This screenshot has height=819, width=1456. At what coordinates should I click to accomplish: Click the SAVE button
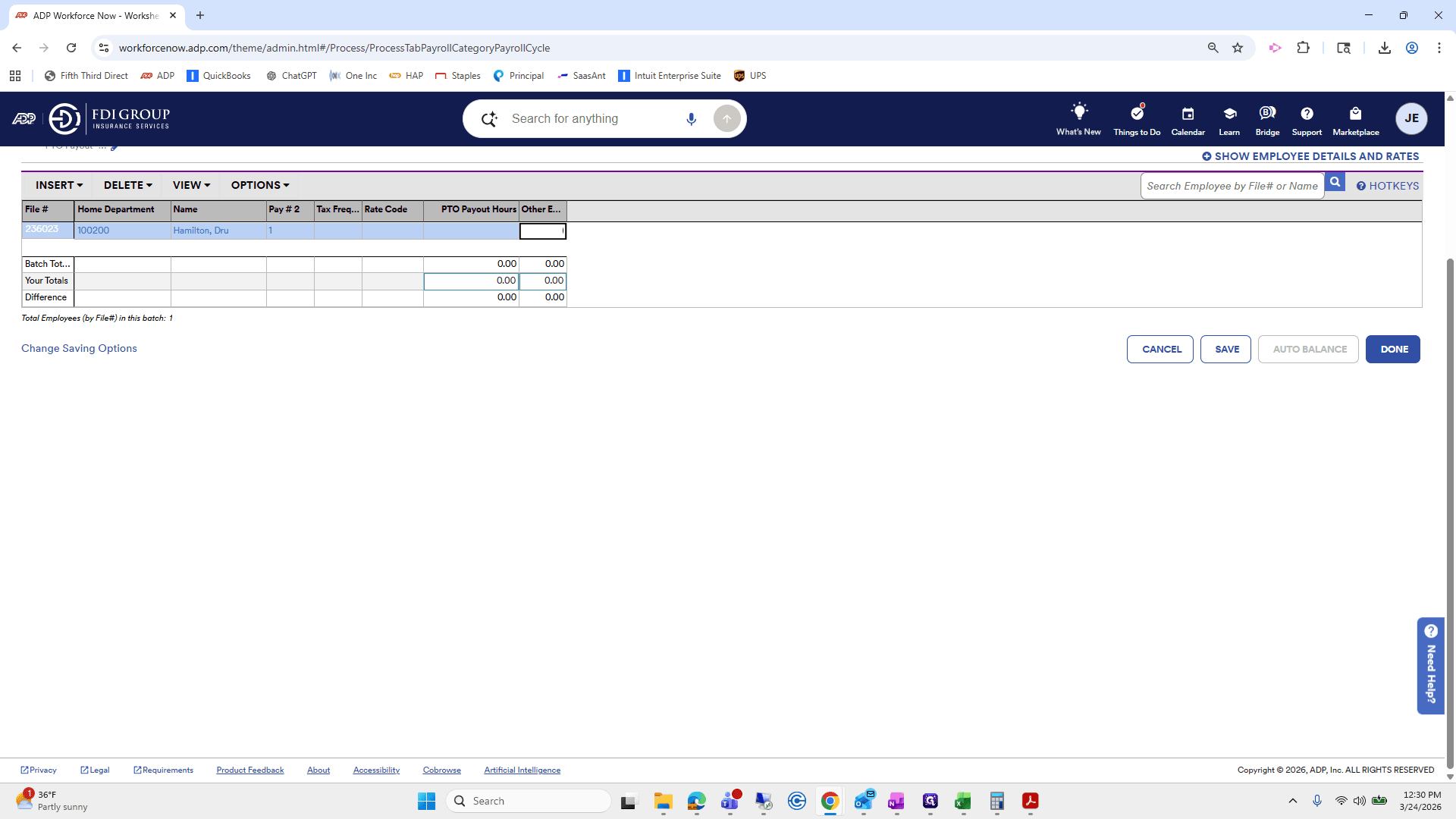1226,350
